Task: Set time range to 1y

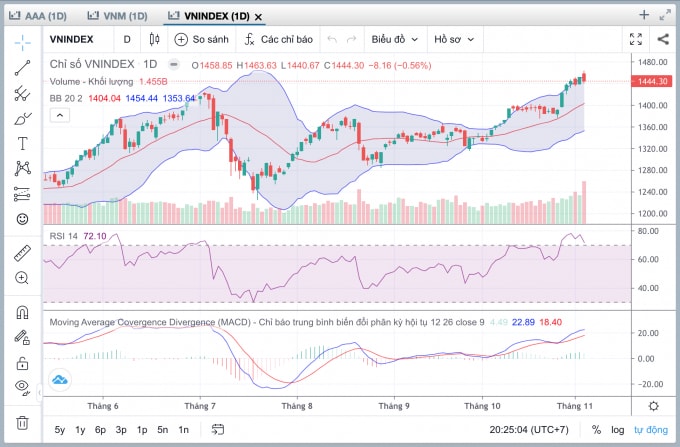Action: tap(80, 430)
